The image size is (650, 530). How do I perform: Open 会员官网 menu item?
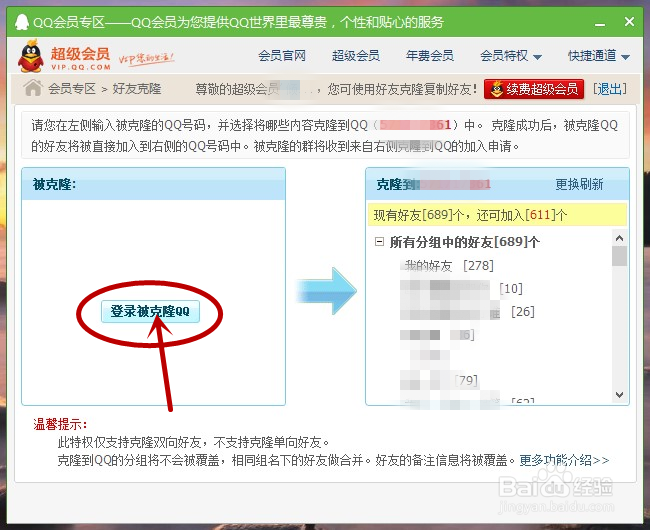click(x=282, y=56)
